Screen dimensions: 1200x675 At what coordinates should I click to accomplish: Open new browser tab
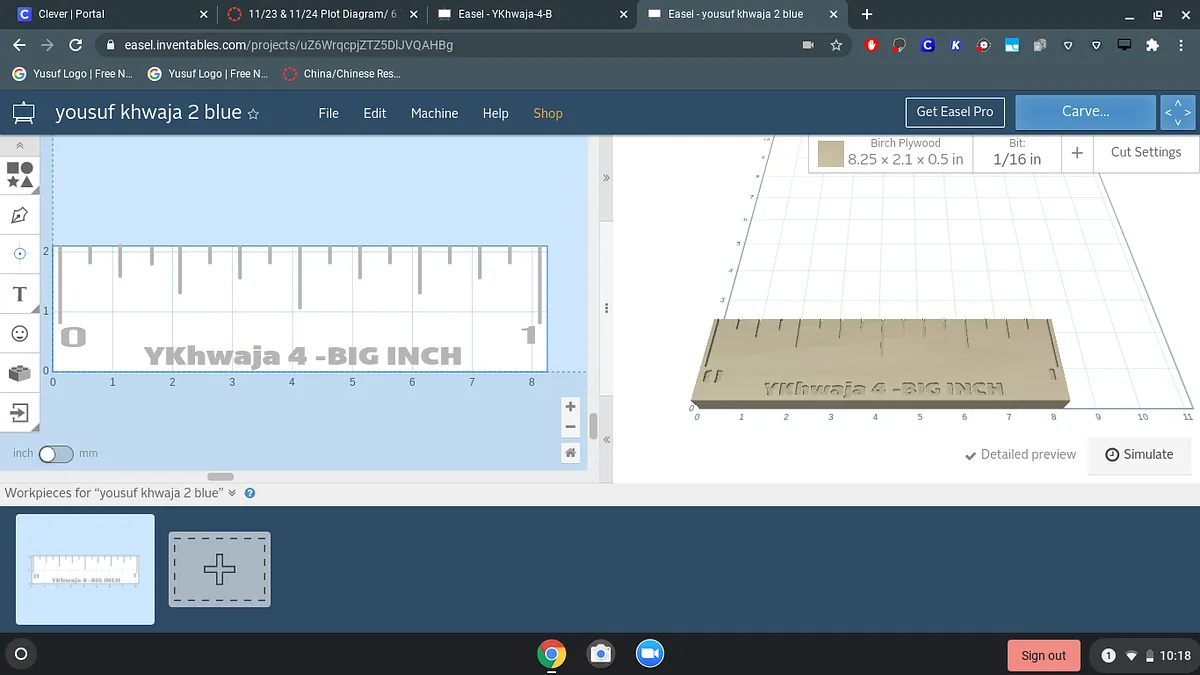click(867, 14)
